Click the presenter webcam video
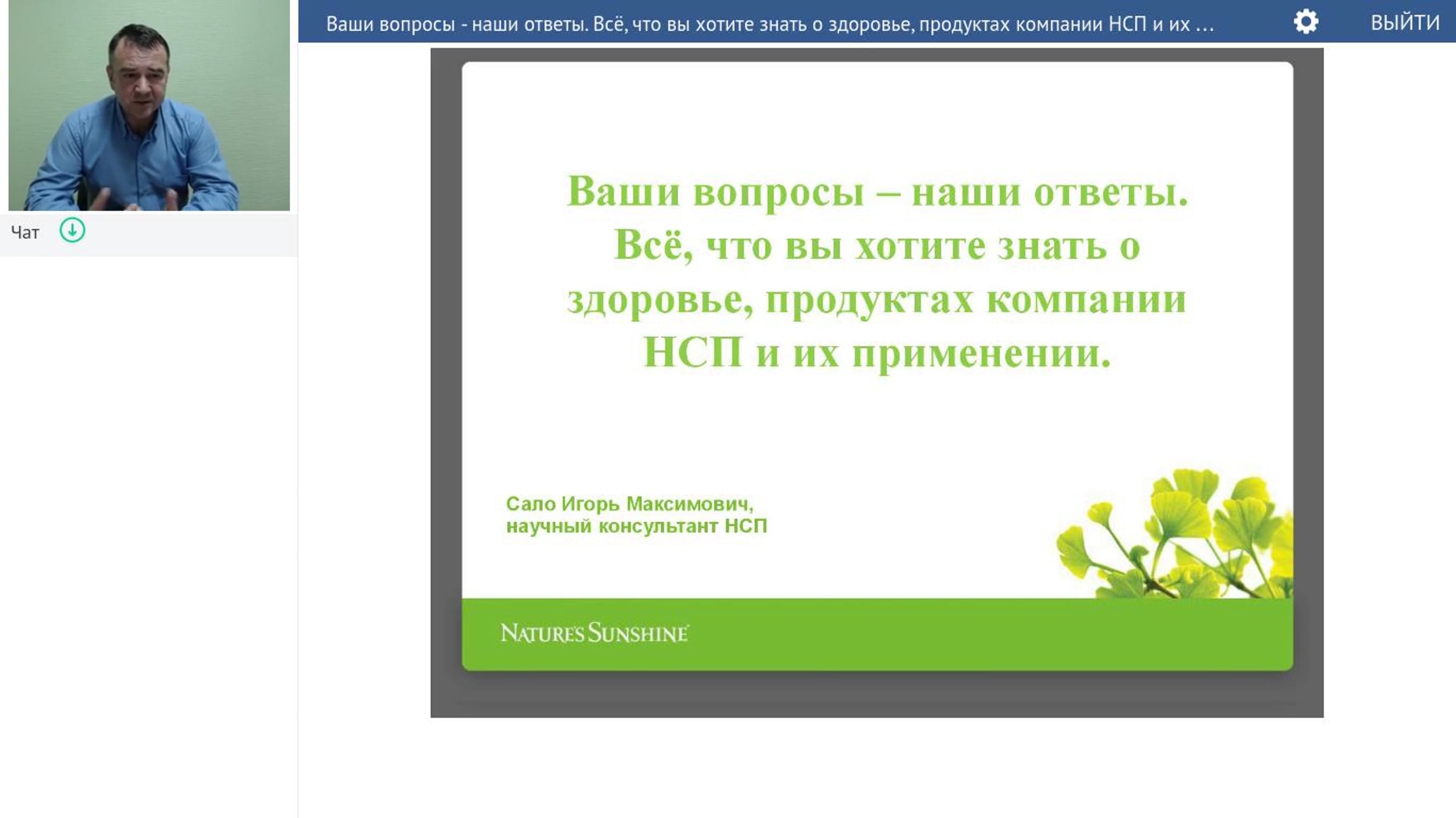Image resolution: width=1456 pixels, height=818 pixels. click(149, 106)
